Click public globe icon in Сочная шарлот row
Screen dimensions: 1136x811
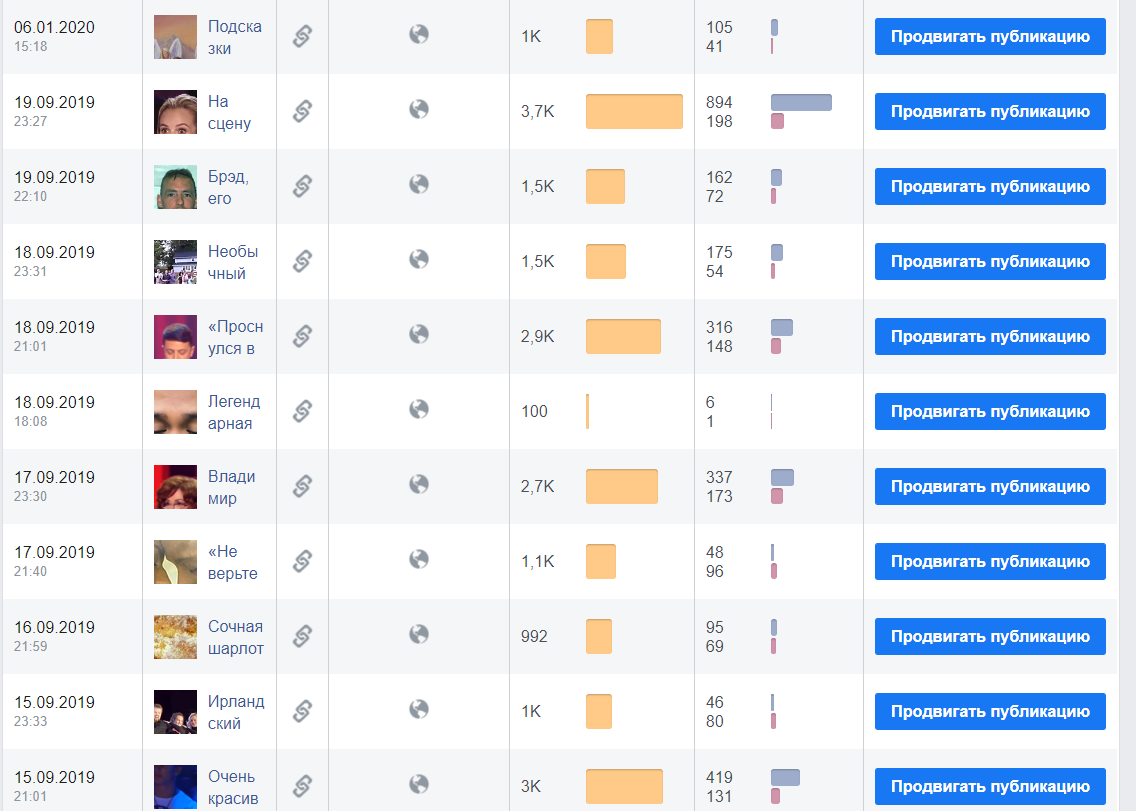point(419,634)
